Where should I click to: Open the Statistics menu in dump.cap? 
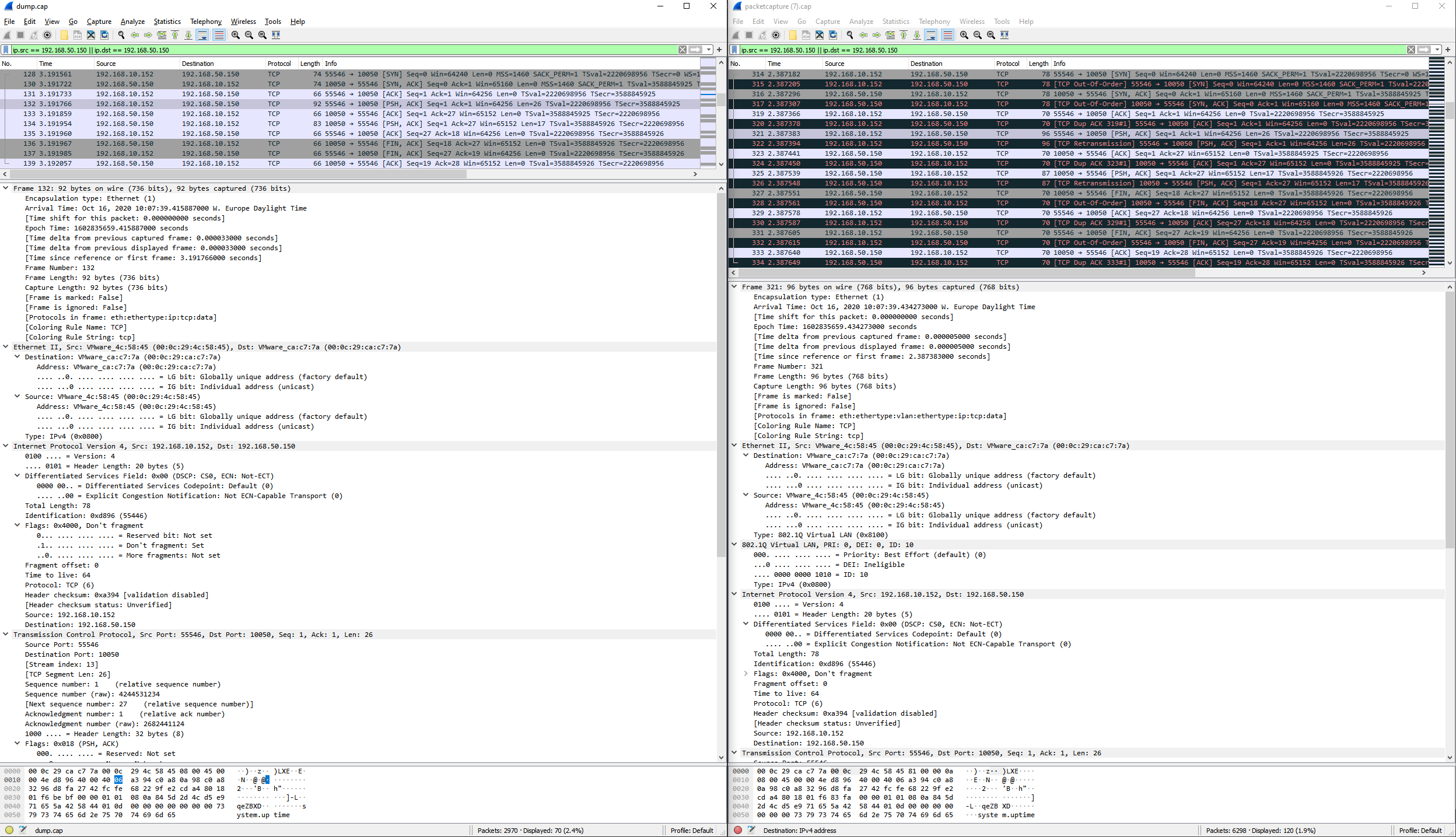[x=167, y=22]
